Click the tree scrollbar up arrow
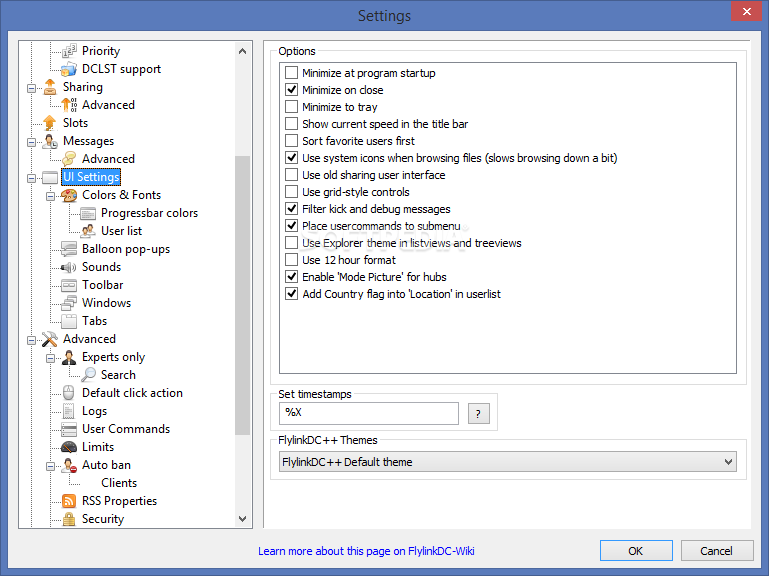Image resolution: width=769 pixels, height=576 pixels. [242, 51]
